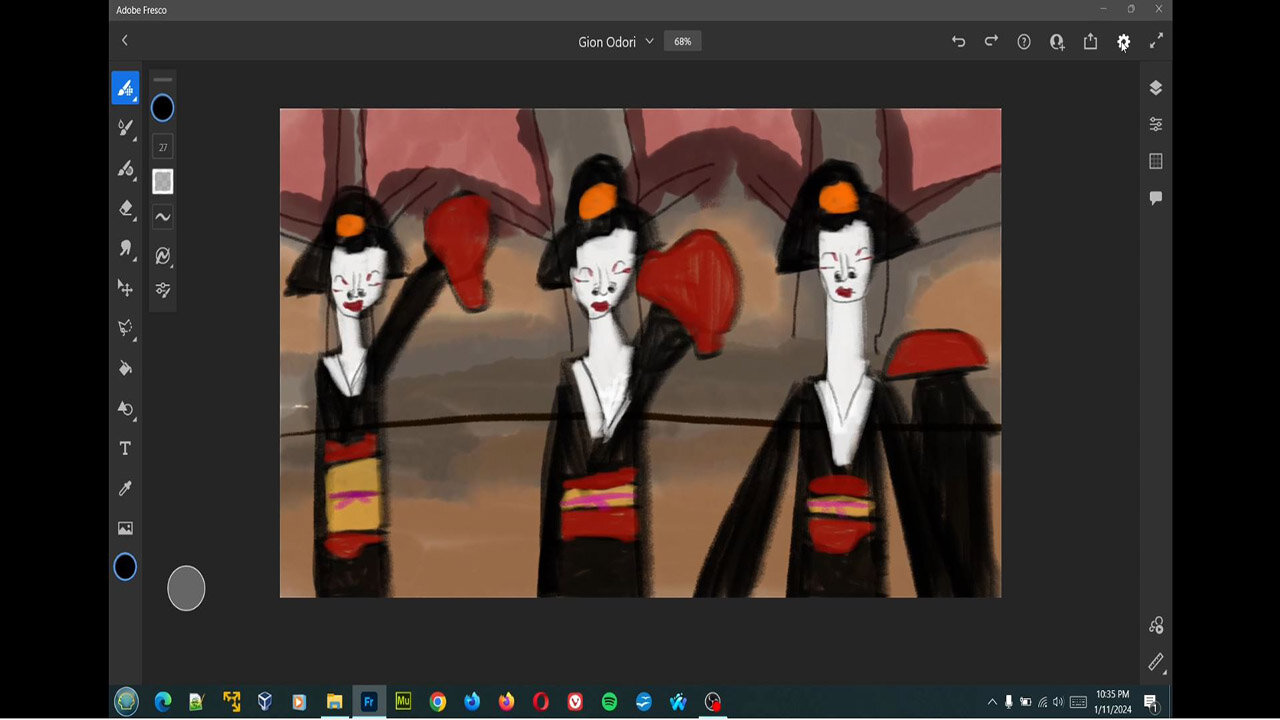Image resolution: width=1280 pixels, height=720 pixels.
Task: Open the layer actions icon bottom right
Action: coord(1156,625)
